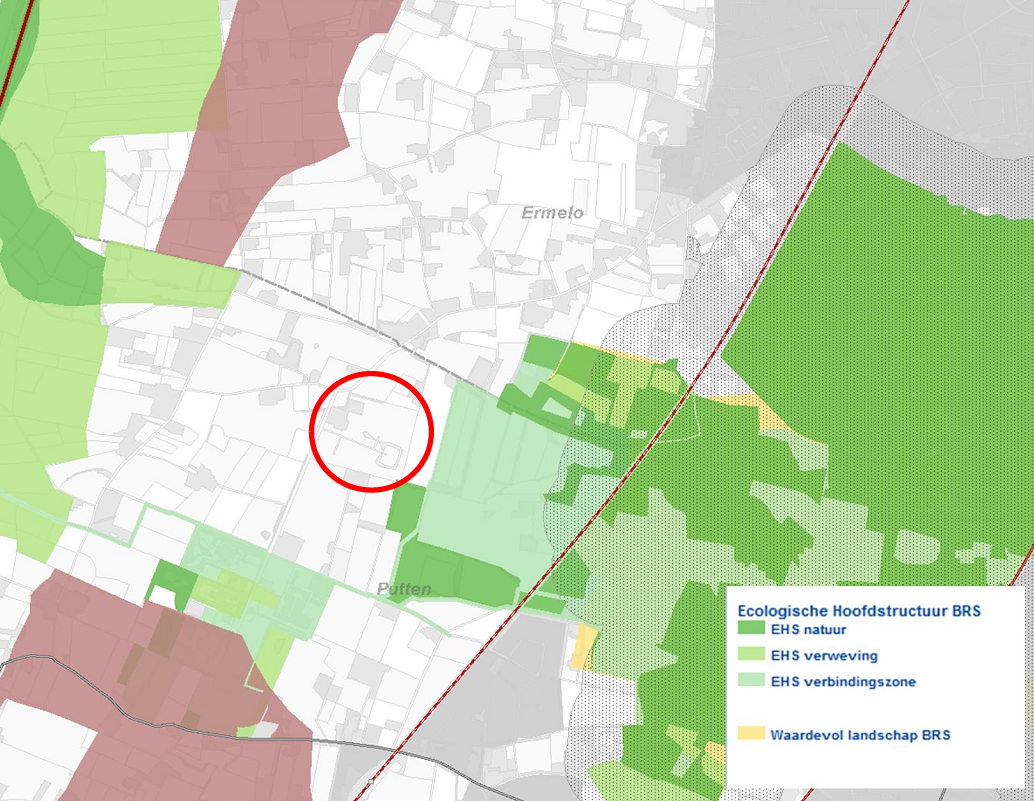Click the Ermelo place name label
The image size is (1034, 801).
click(552, 213)
